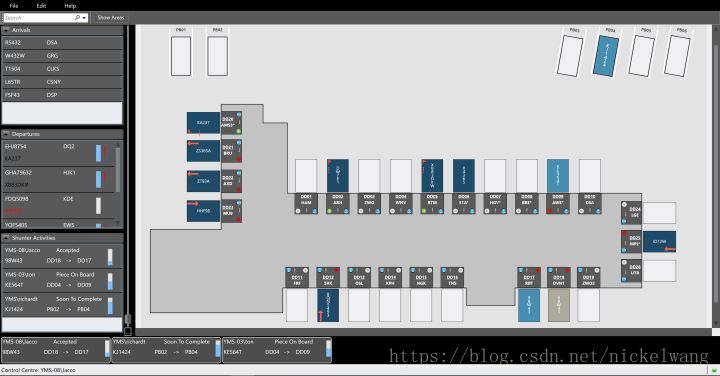720x376 pixels.
Task: Click the red status indicator on dock DD09
Action: (x=550, y=211)
